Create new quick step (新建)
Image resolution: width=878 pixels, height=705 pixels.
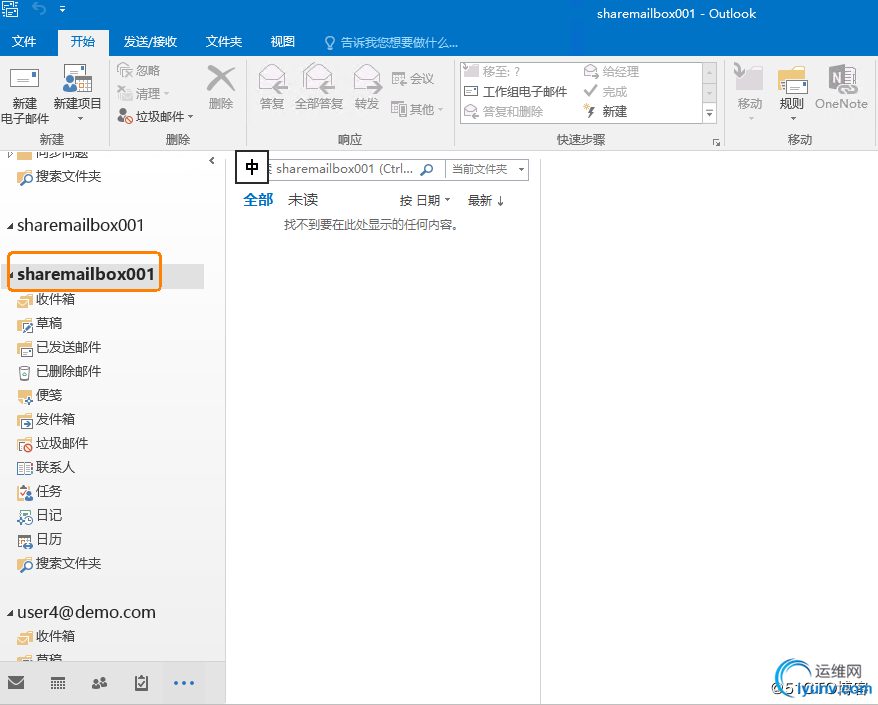(605, 111)
